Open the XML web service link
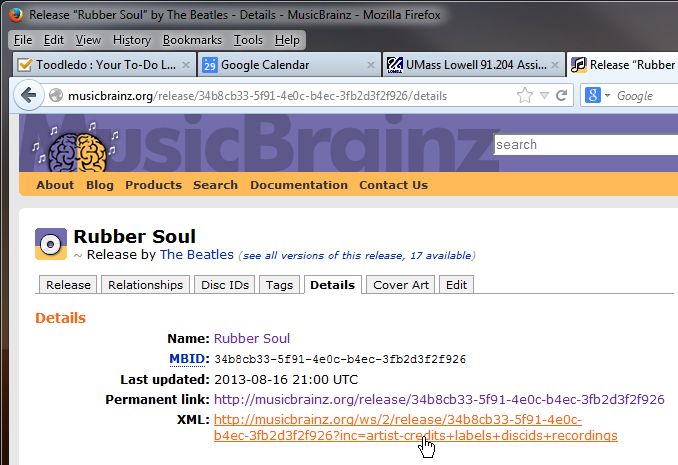This screenshot has width=678, height=465. click(x=416, y=427)
